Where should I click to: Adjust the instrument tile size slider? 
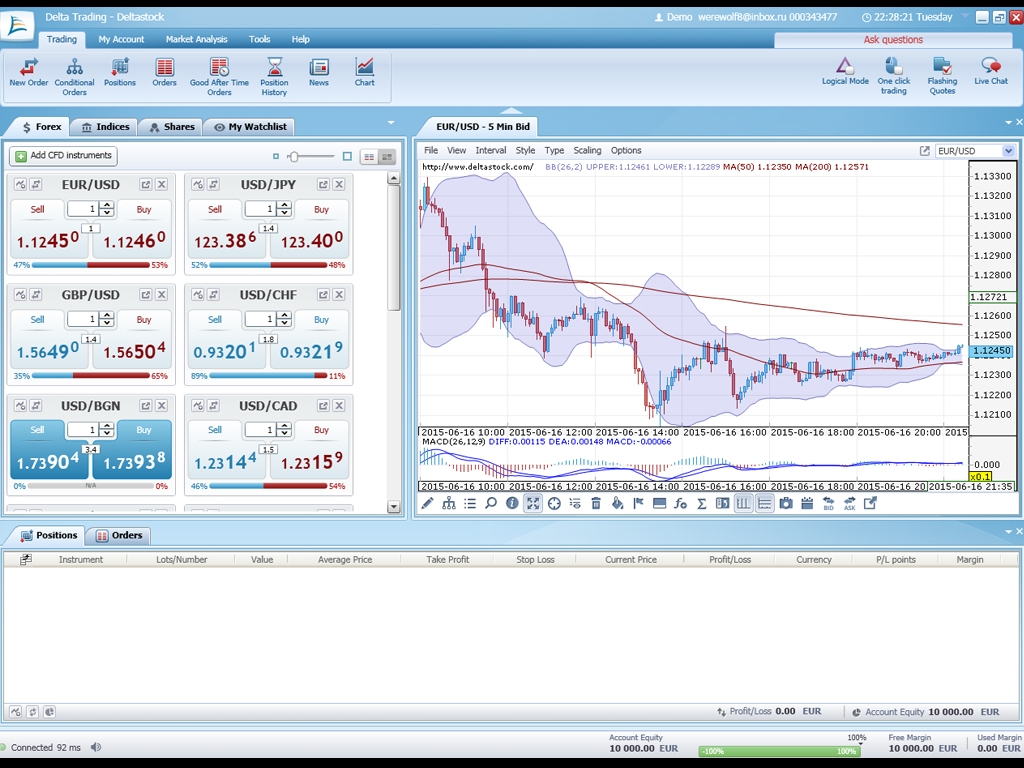click(295, 157)
